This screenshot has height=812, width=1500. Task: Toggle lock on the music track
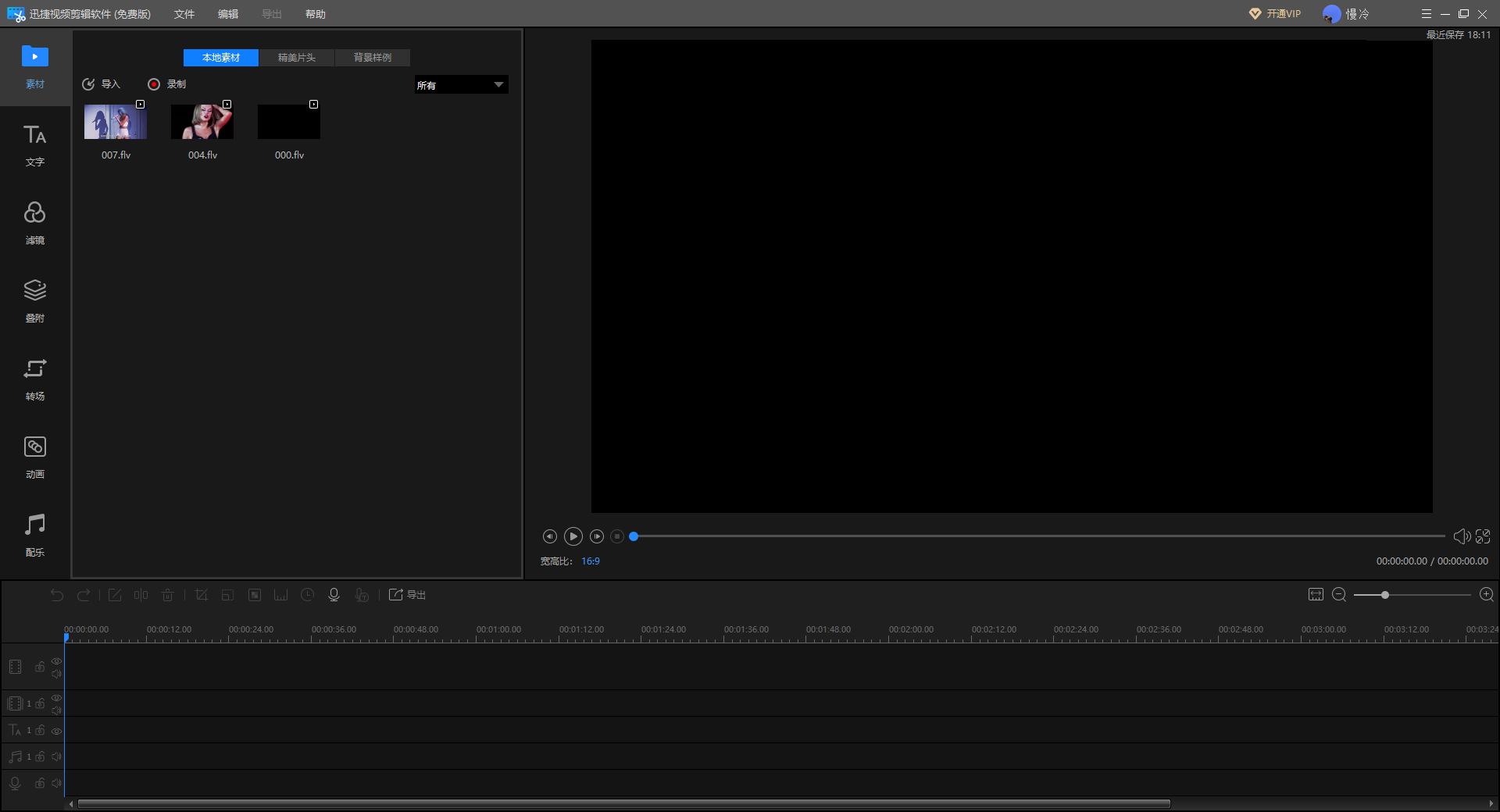click(x=40, y=757)
